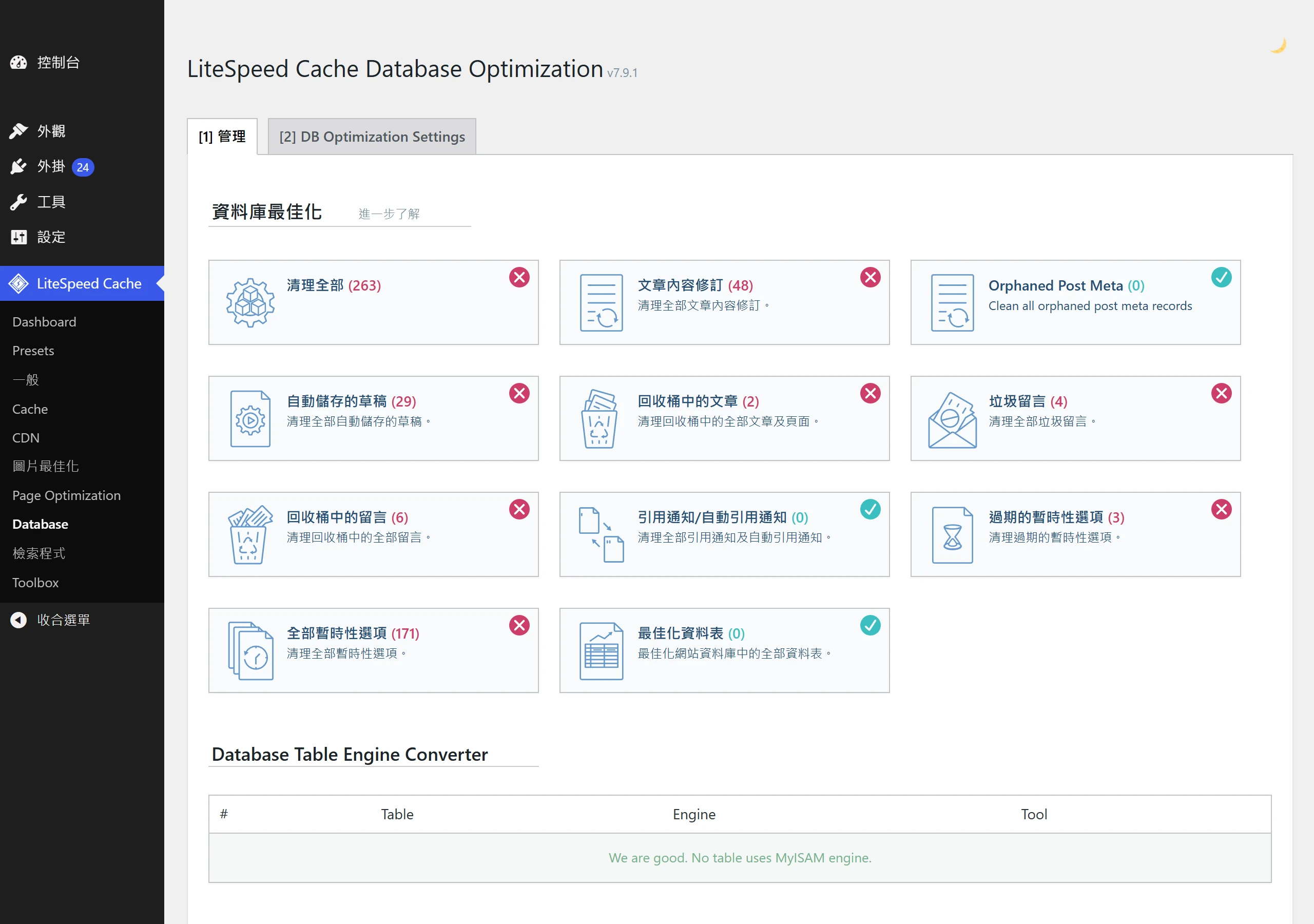Click the Tool column header

1034,814
